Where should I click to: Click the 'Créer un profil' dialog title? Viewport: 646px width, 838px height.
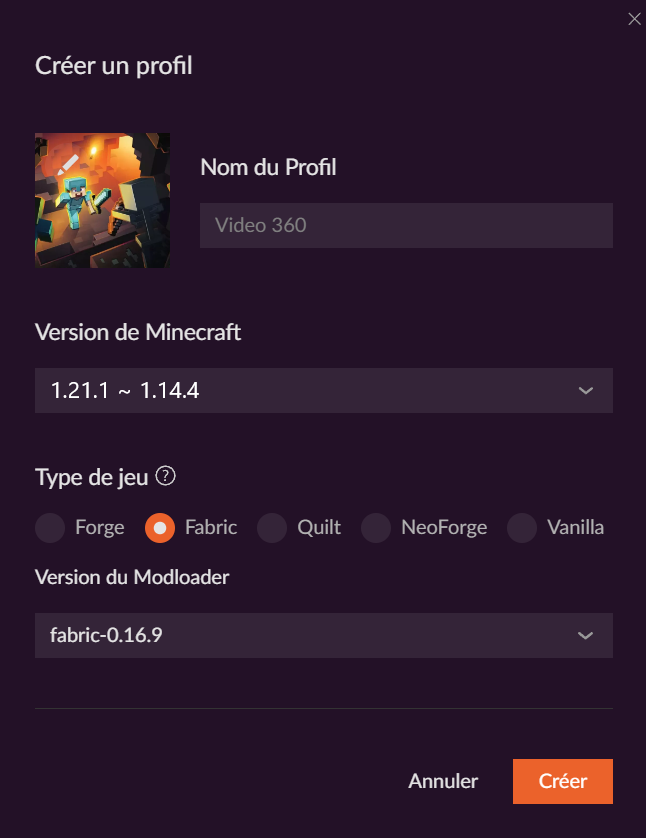point(114,67)
